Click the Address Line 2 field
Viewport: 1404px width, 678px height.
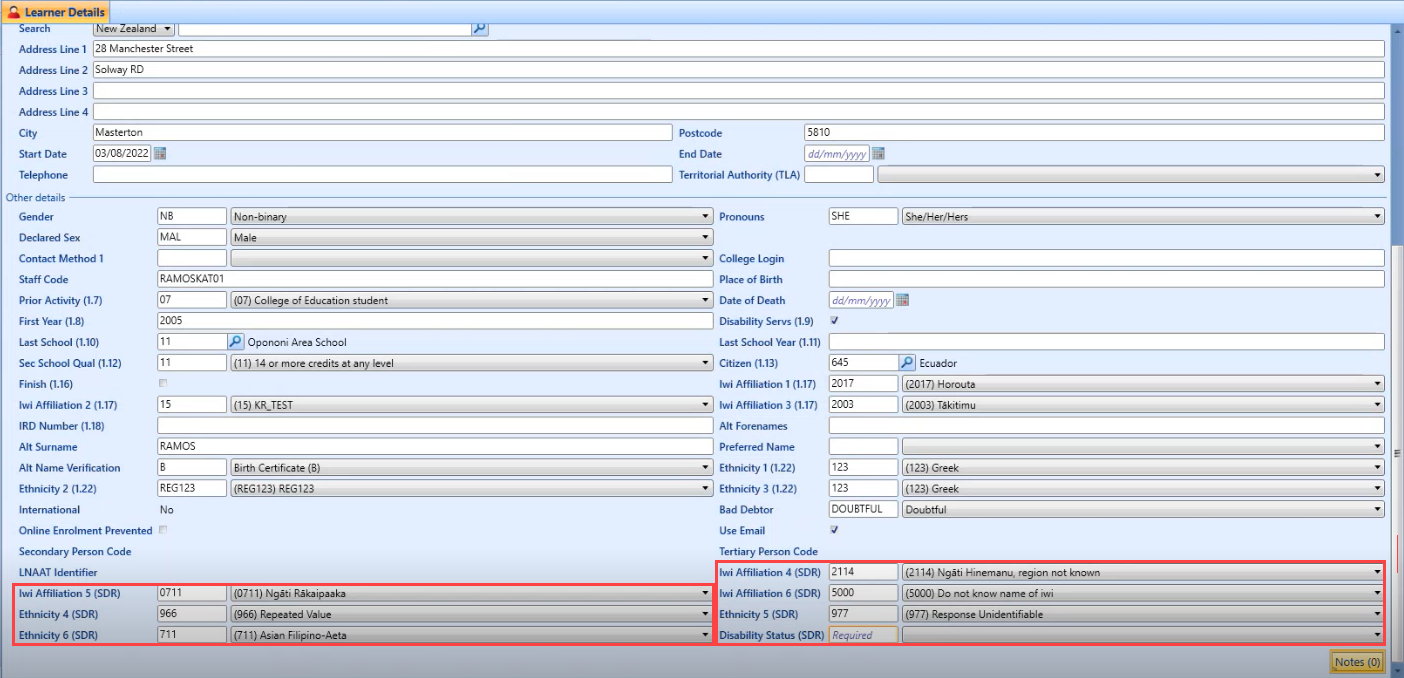click(x=738, y=70)
